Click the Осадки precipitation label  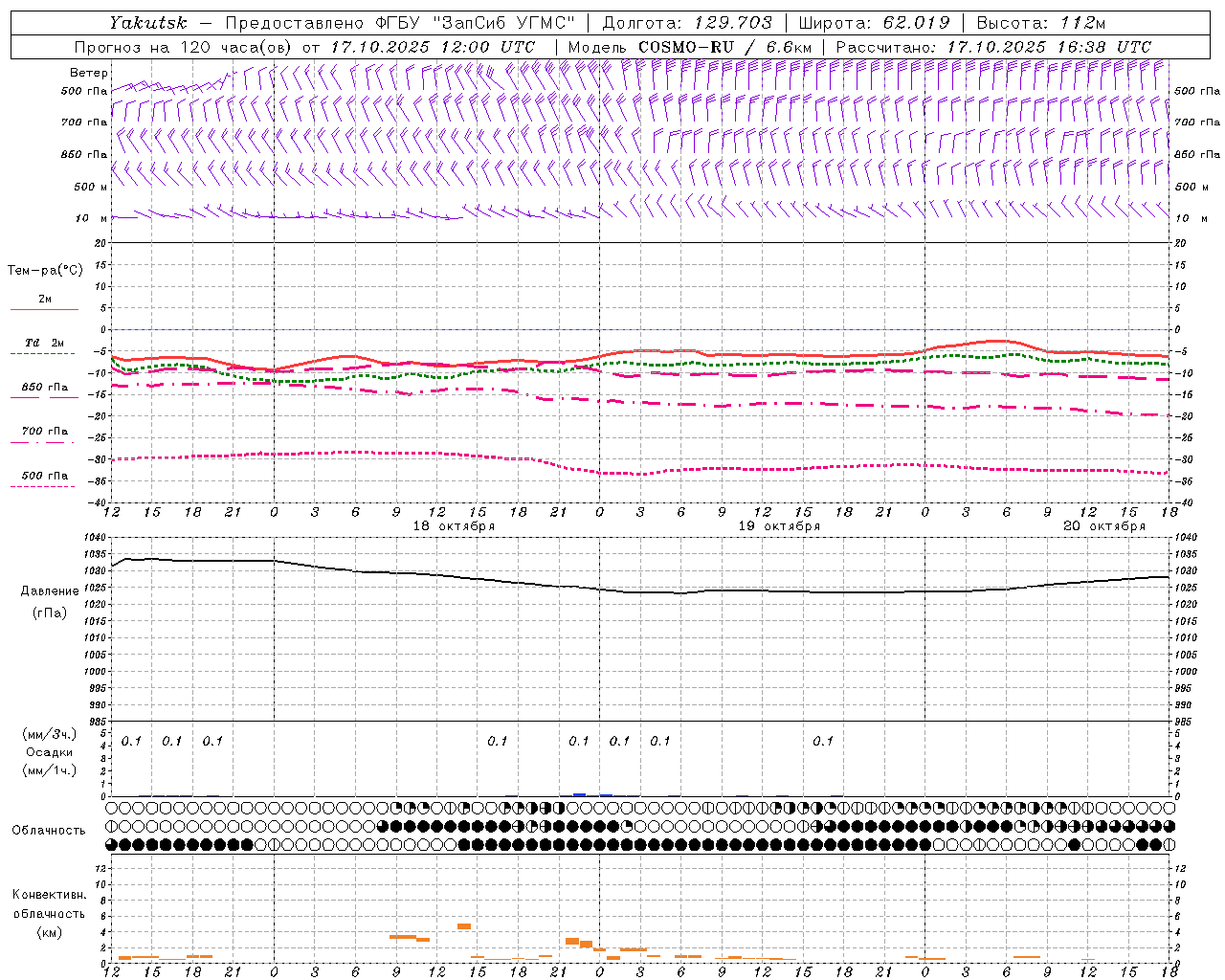(x=50, y=752)
